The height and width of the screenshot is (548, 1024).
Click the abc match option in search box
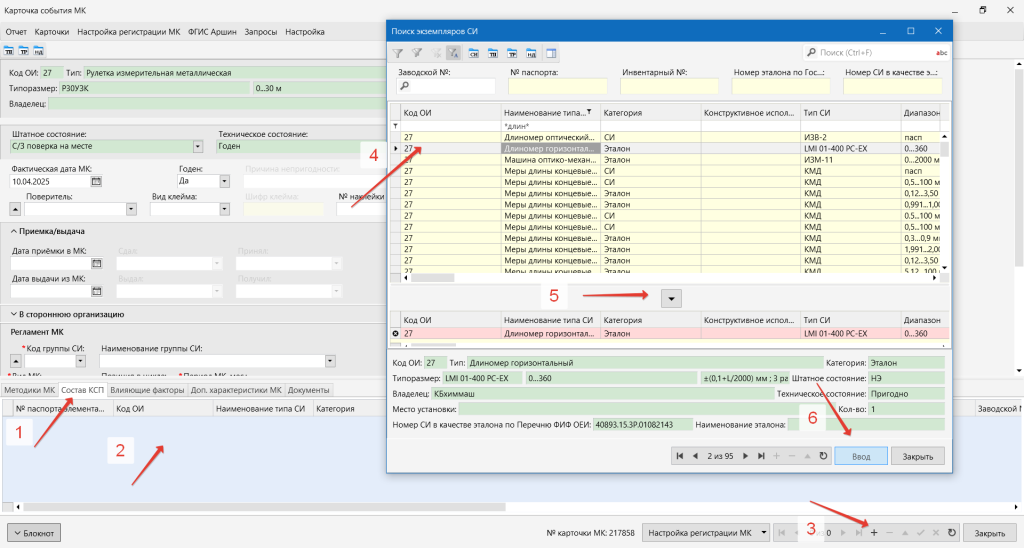click(941, 53)
